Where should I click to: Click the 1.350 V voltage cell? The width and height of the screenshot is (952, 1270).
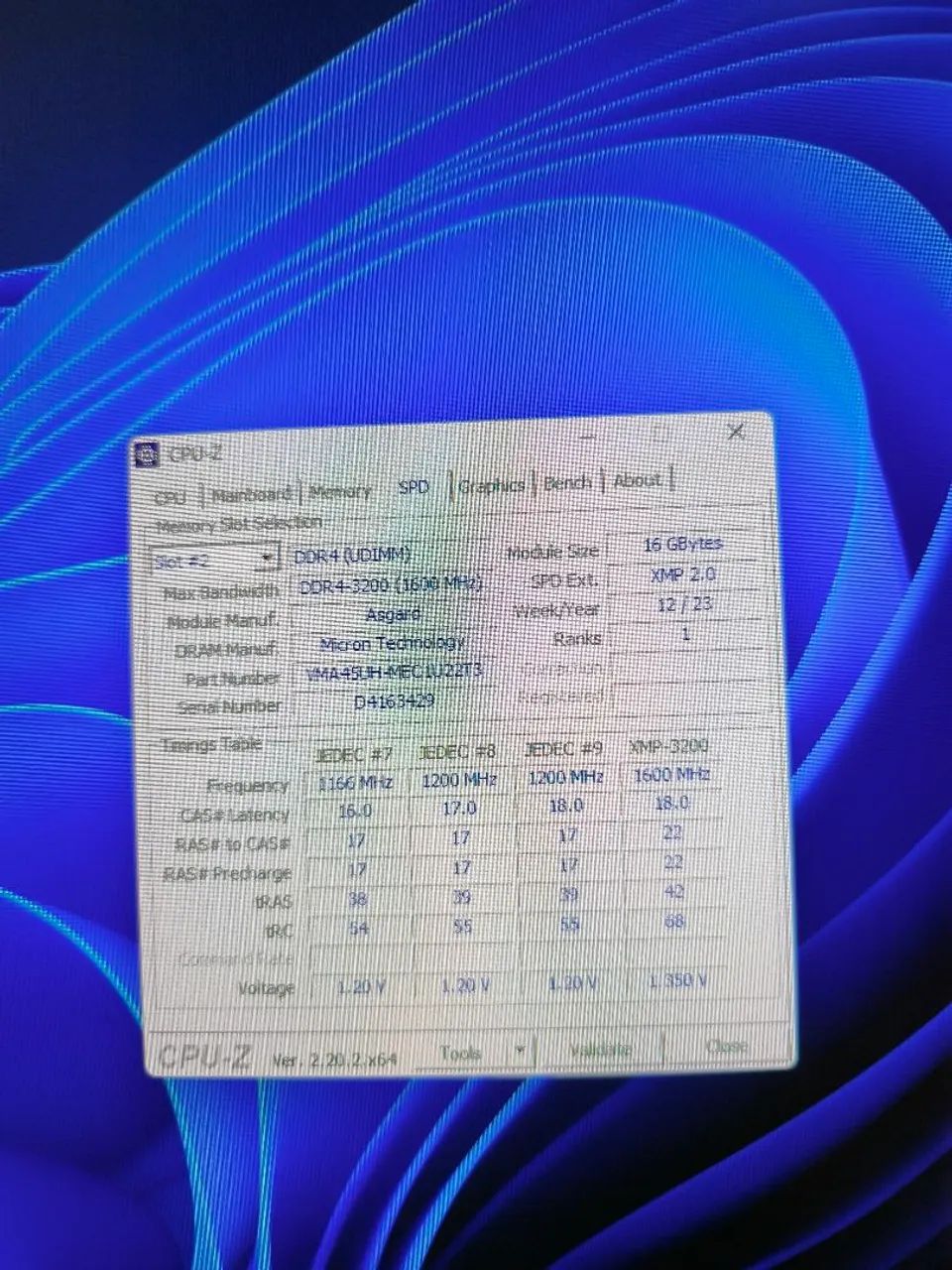coord(678,980)
